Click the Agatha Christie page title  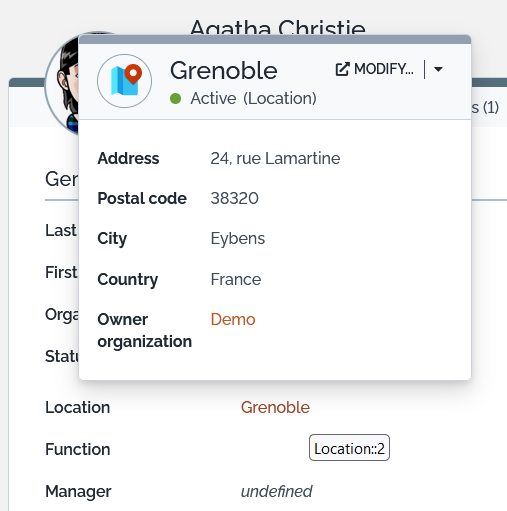tap(278, 27)
